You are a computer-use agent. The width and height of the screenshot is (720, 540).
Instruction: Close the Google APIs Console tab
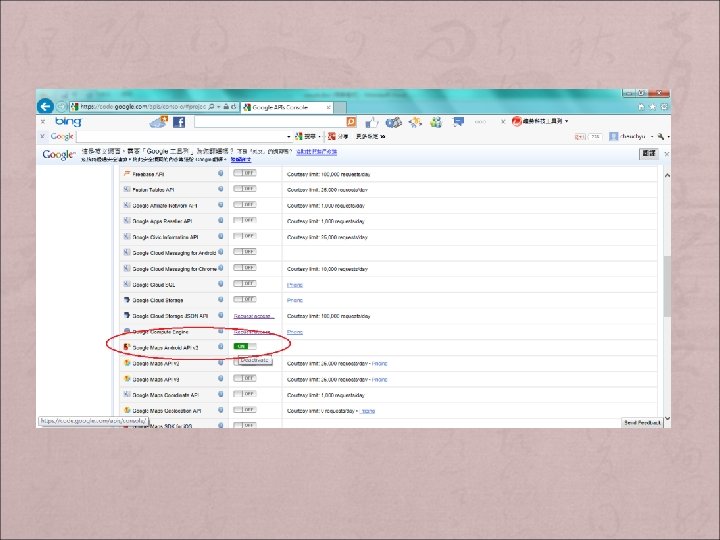click(328, 107)
